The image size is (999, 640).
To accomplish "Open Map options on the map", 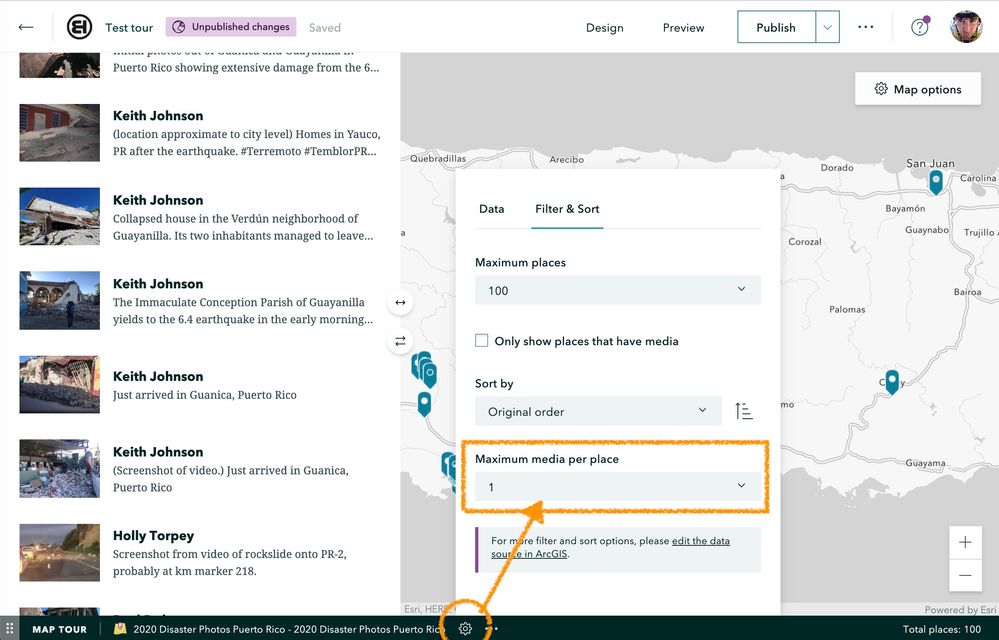I will tap(916, 88).
